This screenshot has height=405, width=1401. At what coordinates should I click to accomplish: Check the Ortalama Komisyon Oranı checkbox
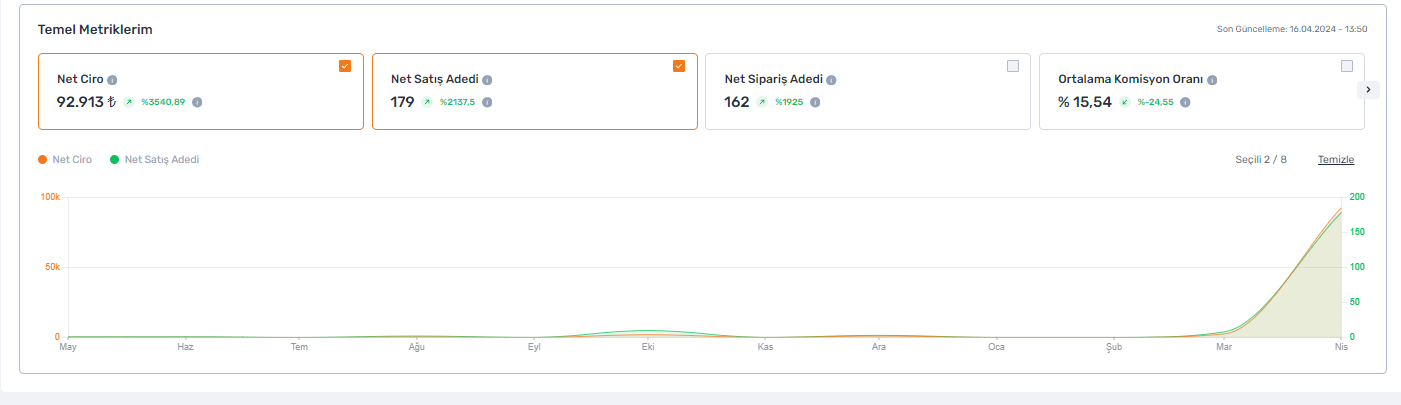point(1347,66)
